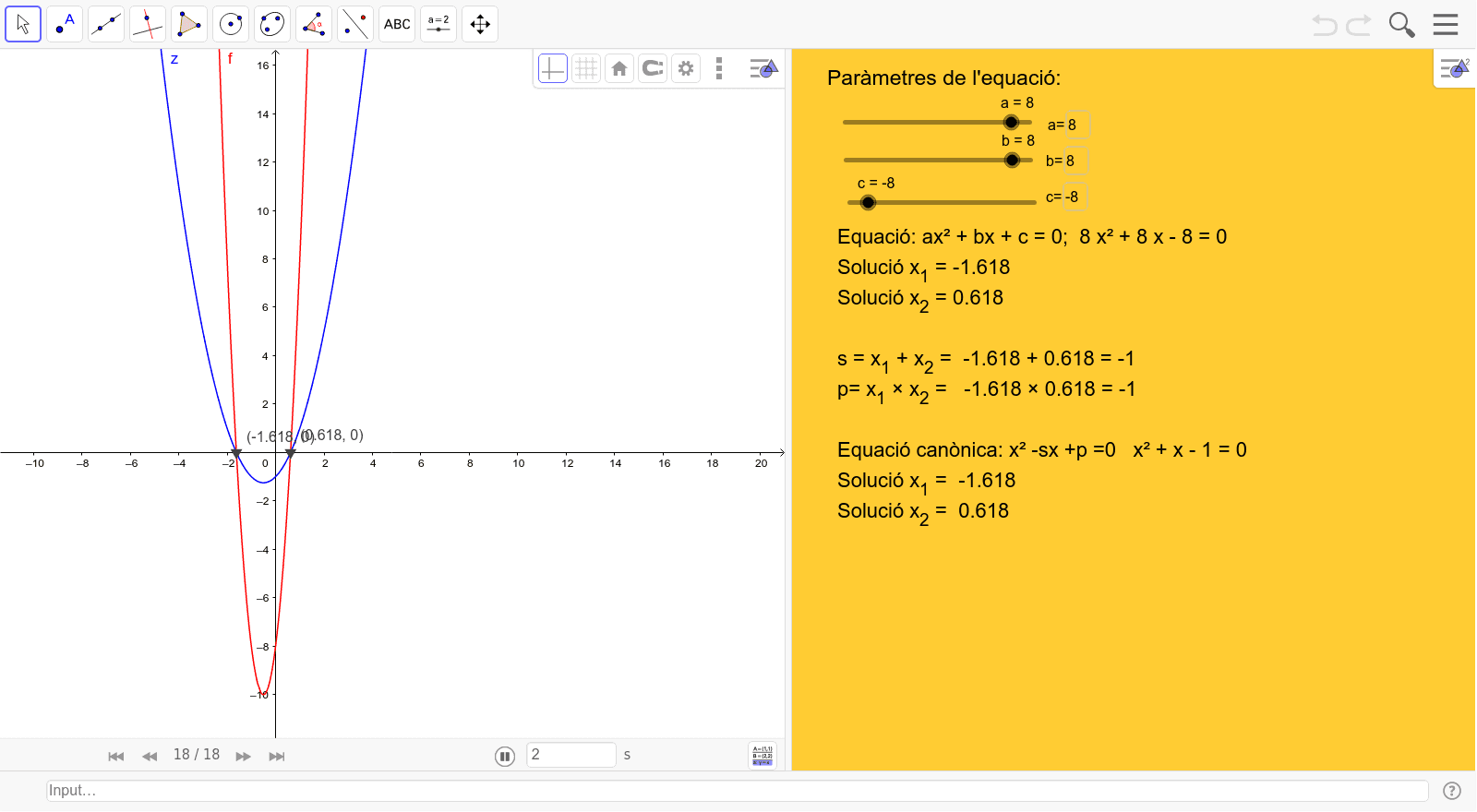Toggle grid display in style bar
The image size is (1477, 812).
pyautogui.click(x=586, y=68)
